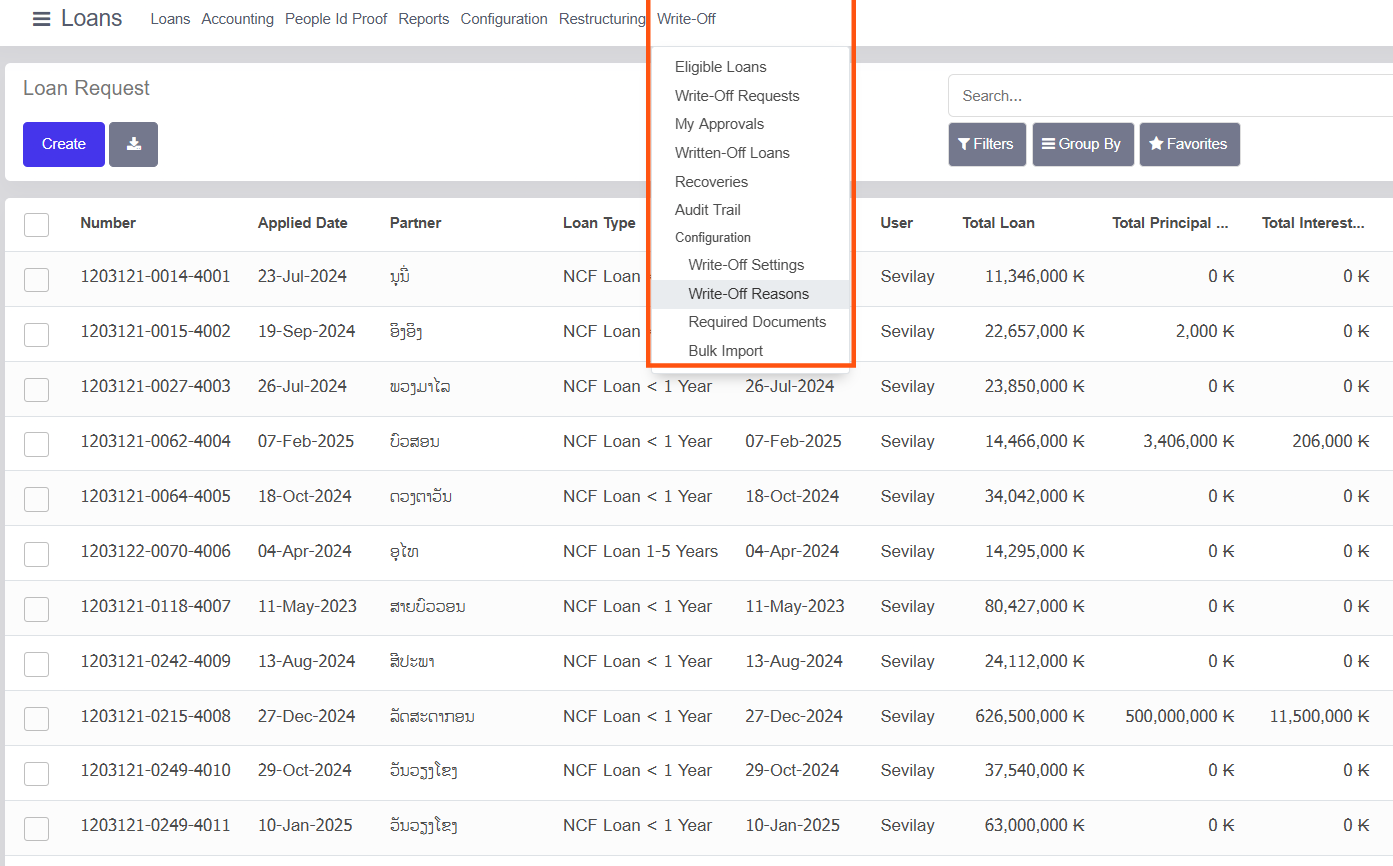Select the checkbox for loan 1203121-0062-4004
Viewport: 1393px width, 866px height.
tap(37, 444)
